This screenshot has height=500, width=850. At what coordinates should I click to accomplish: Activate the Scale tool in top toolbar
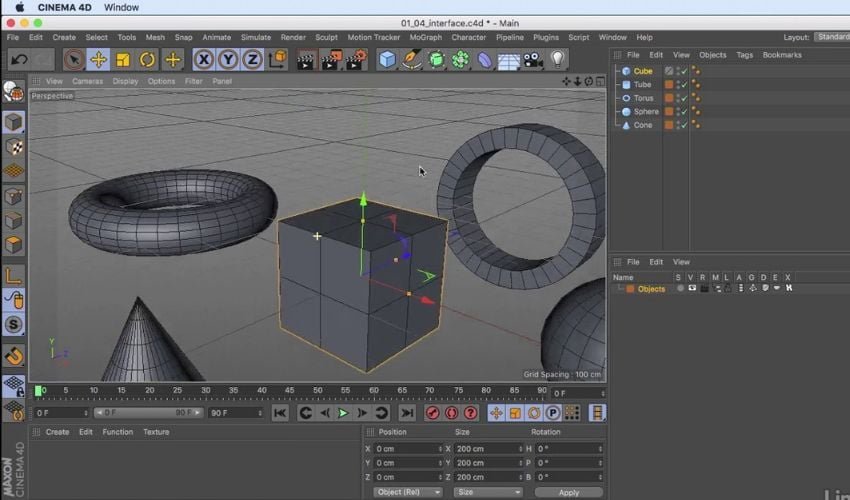123,60
